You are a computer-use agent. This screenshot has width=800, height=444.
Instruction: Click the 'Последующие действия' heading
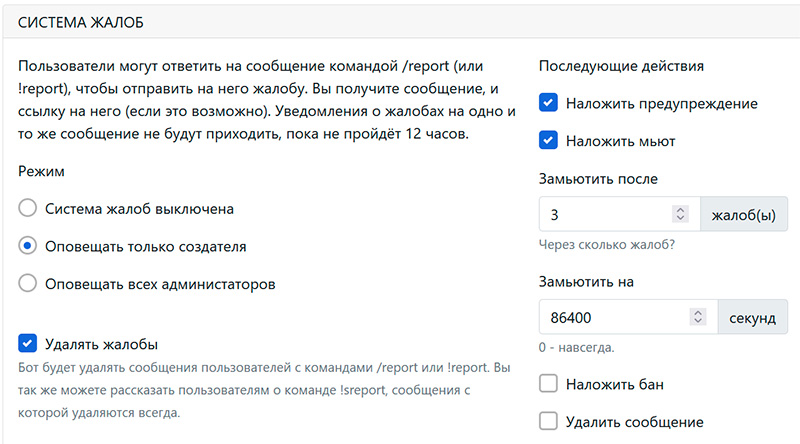[620, 66]
